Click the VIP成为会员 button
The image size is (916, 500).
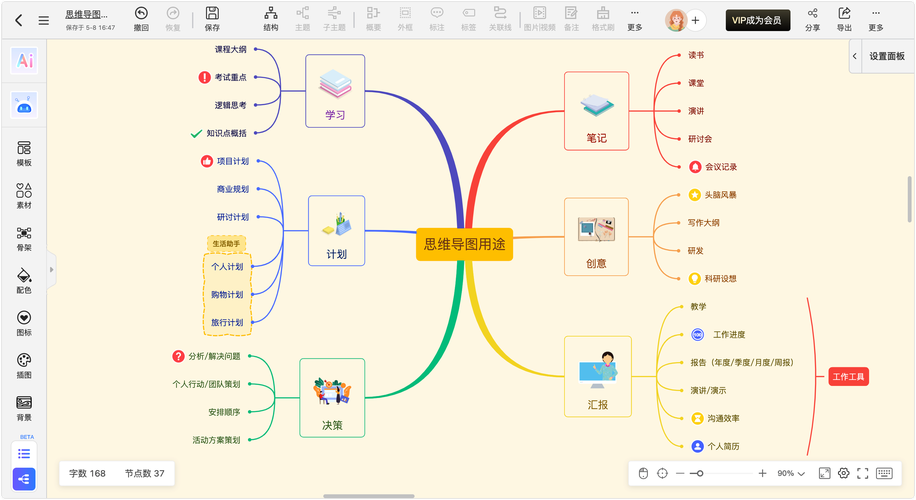point(757,20)
